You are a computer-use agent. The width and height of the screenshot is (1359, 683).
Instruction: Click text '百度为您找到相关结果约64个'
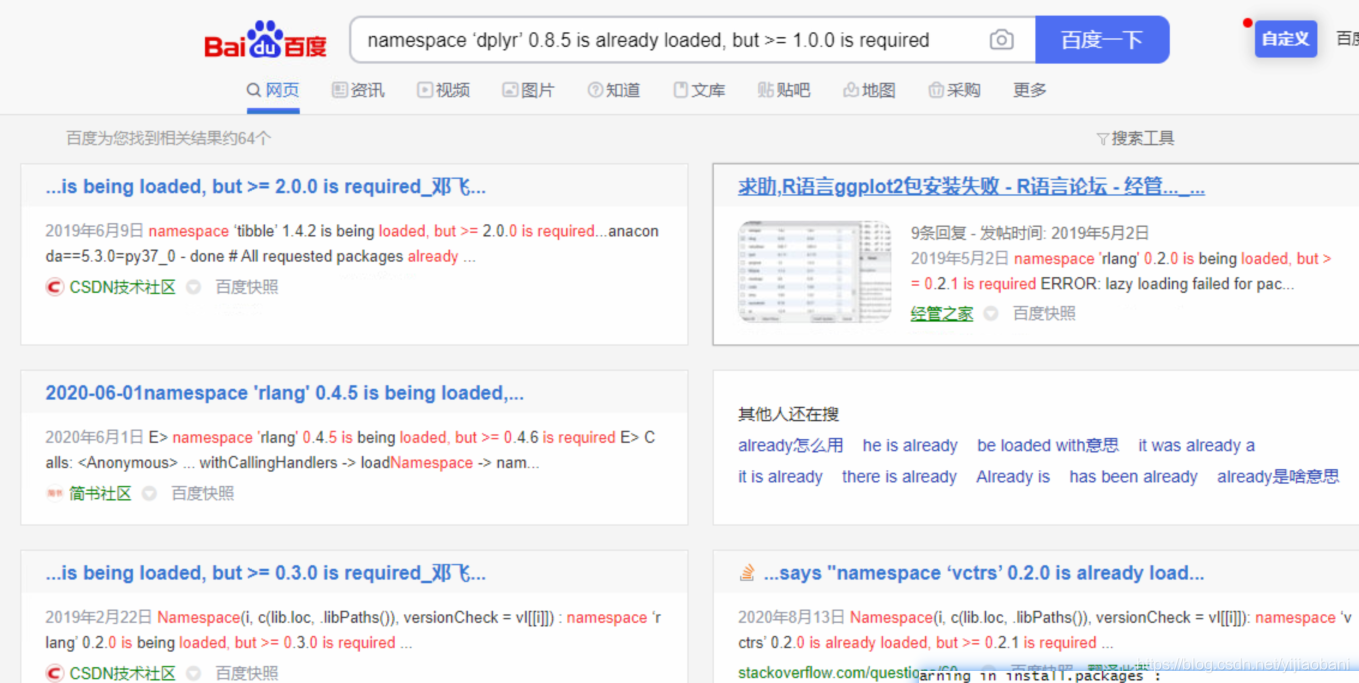point(168,138)
